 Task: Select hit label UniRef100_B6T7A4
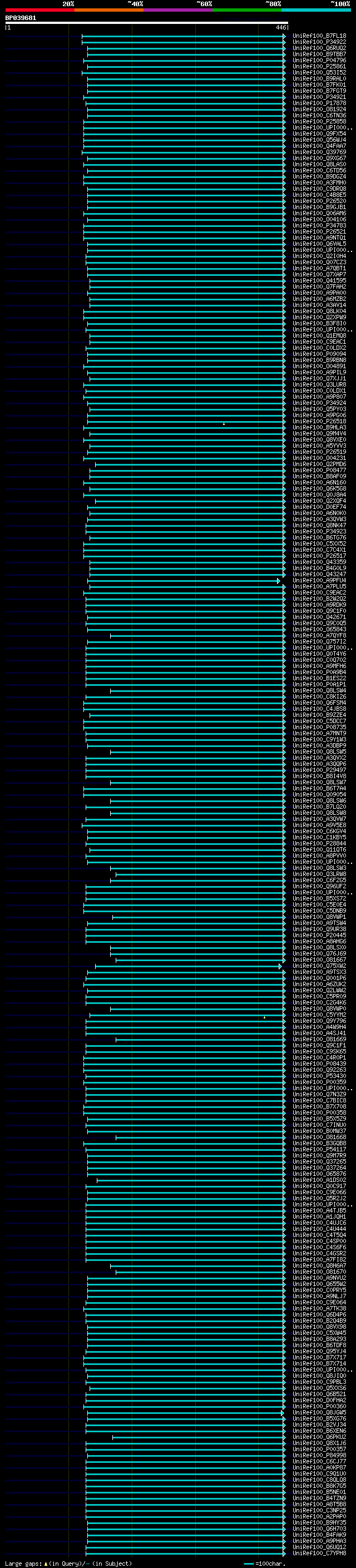coord(319,789)
